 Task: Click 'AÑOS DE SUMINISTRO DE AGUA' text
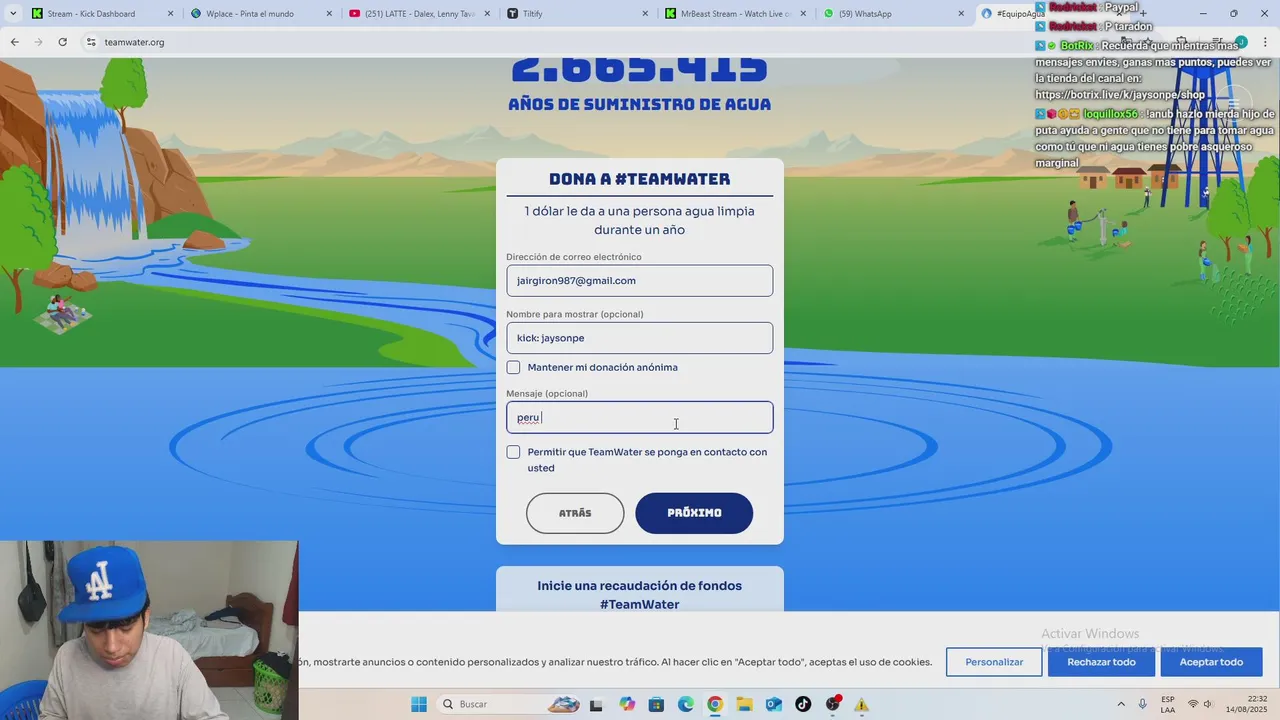pos(640,104)
